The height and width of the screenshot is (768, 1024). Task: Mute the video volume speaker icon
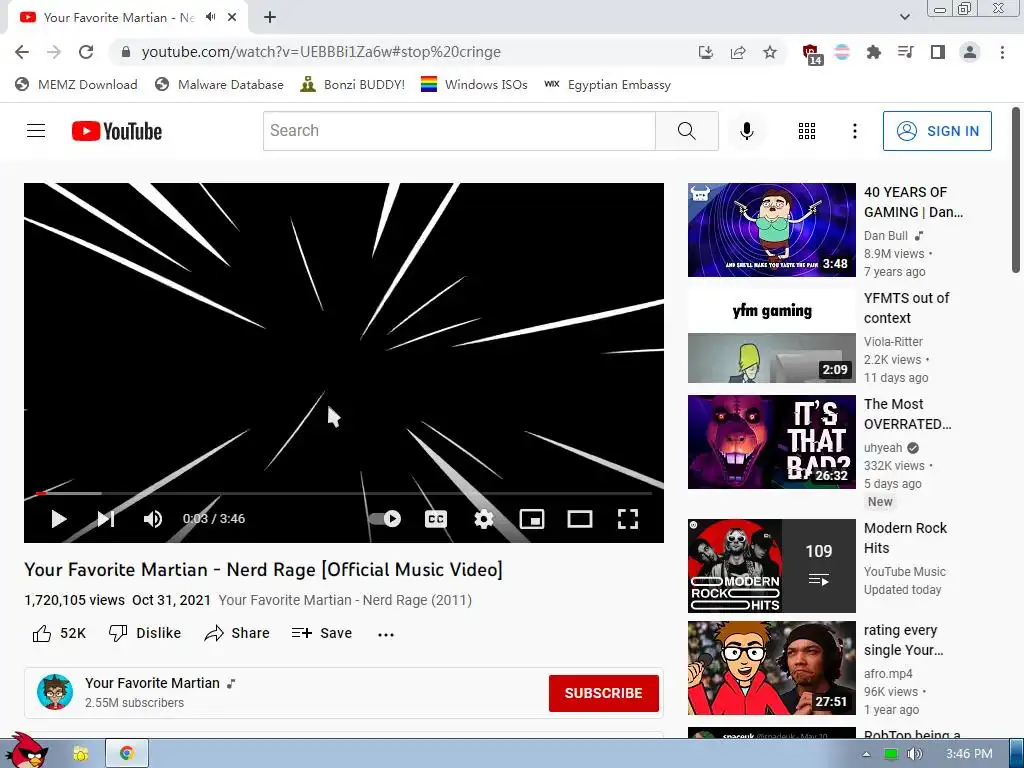coord(152,519)
